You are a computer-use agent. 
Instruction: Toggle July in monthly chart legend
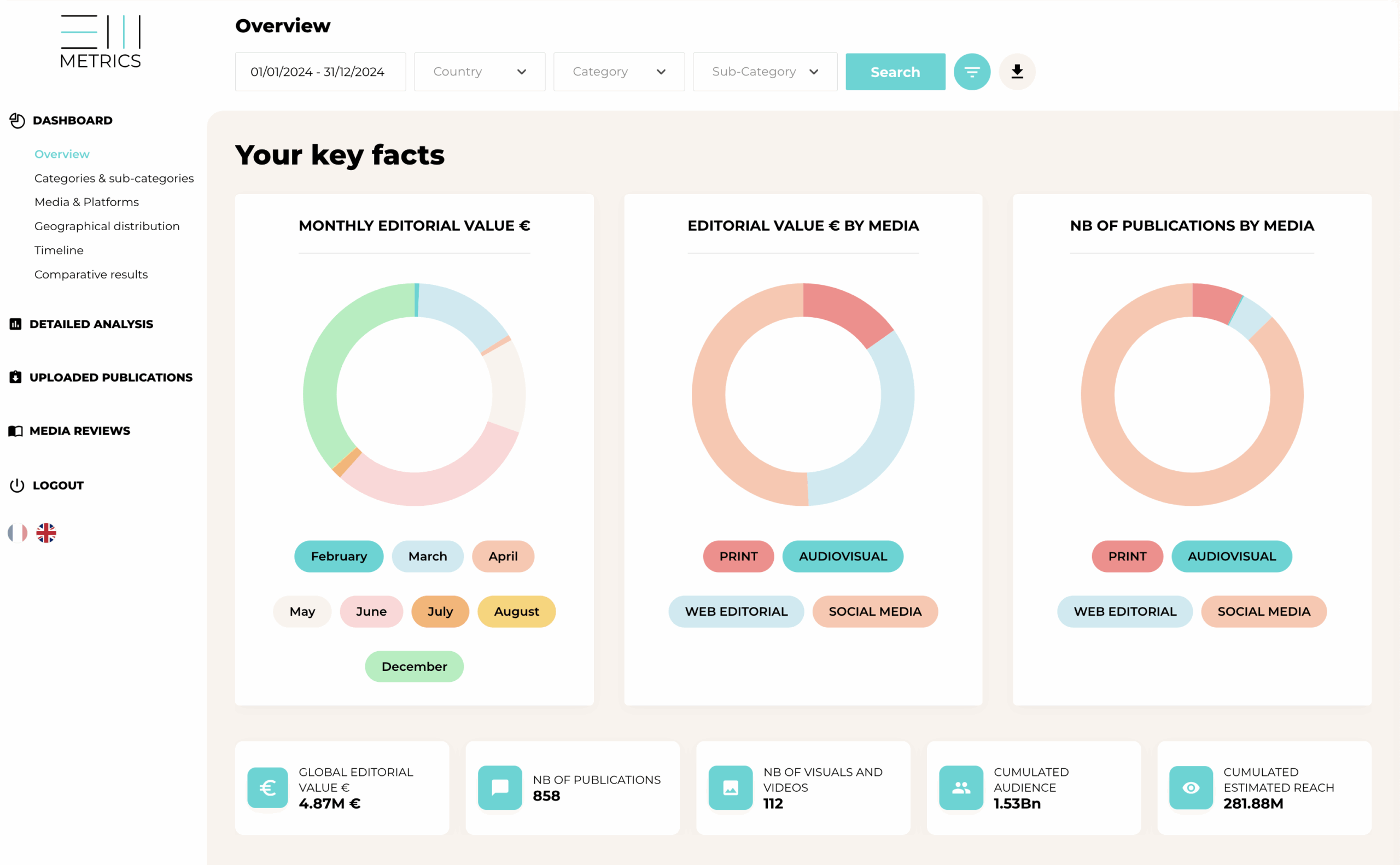click(x=440, y=611)
